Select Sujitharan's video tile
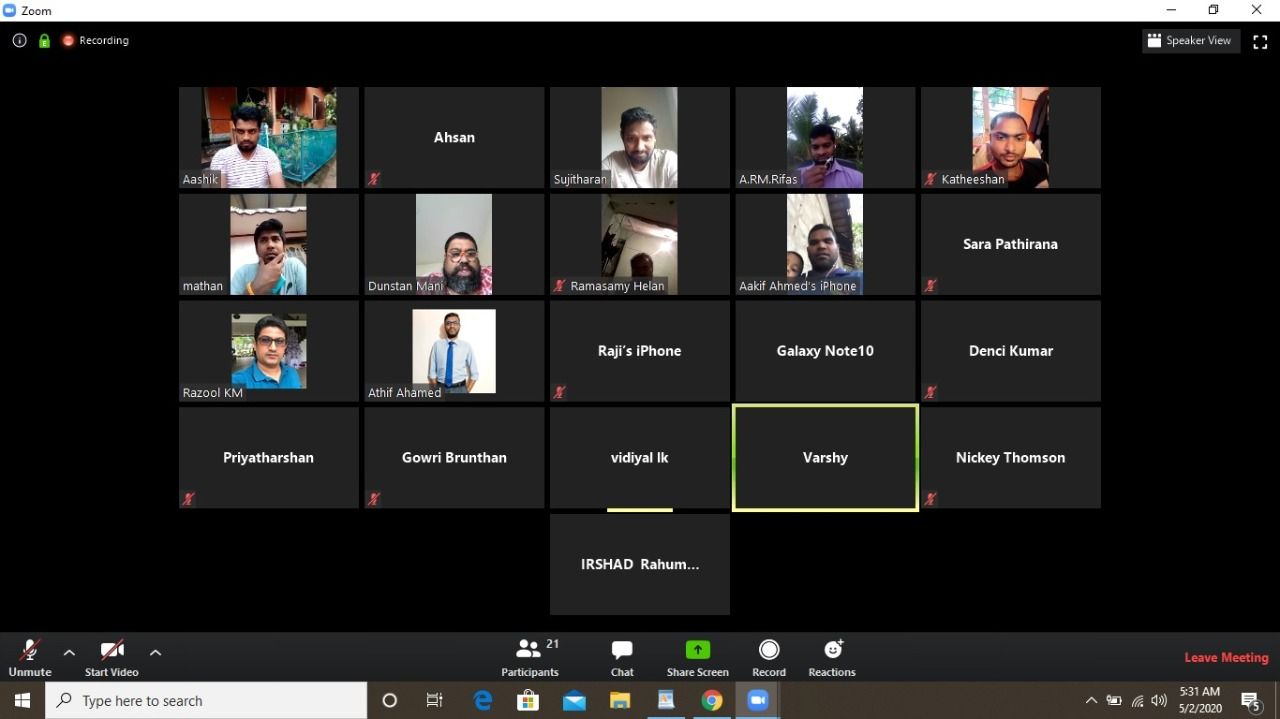The height and width of the screenshot is (719, 1280). click(x=639, y=137)
